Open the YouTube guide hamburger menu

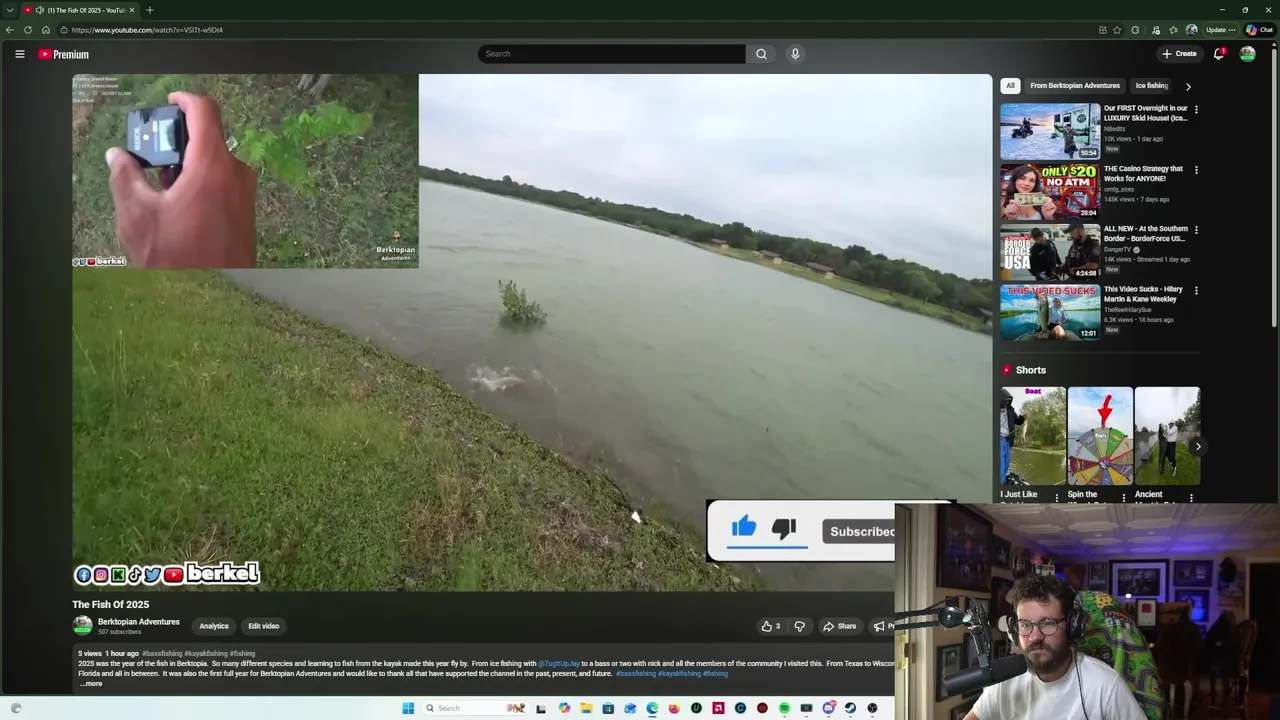tap(19, 54)
